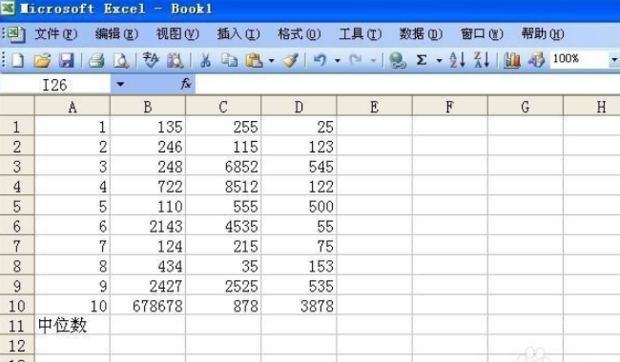
Task: Select column D header
Action: [299, 107]
